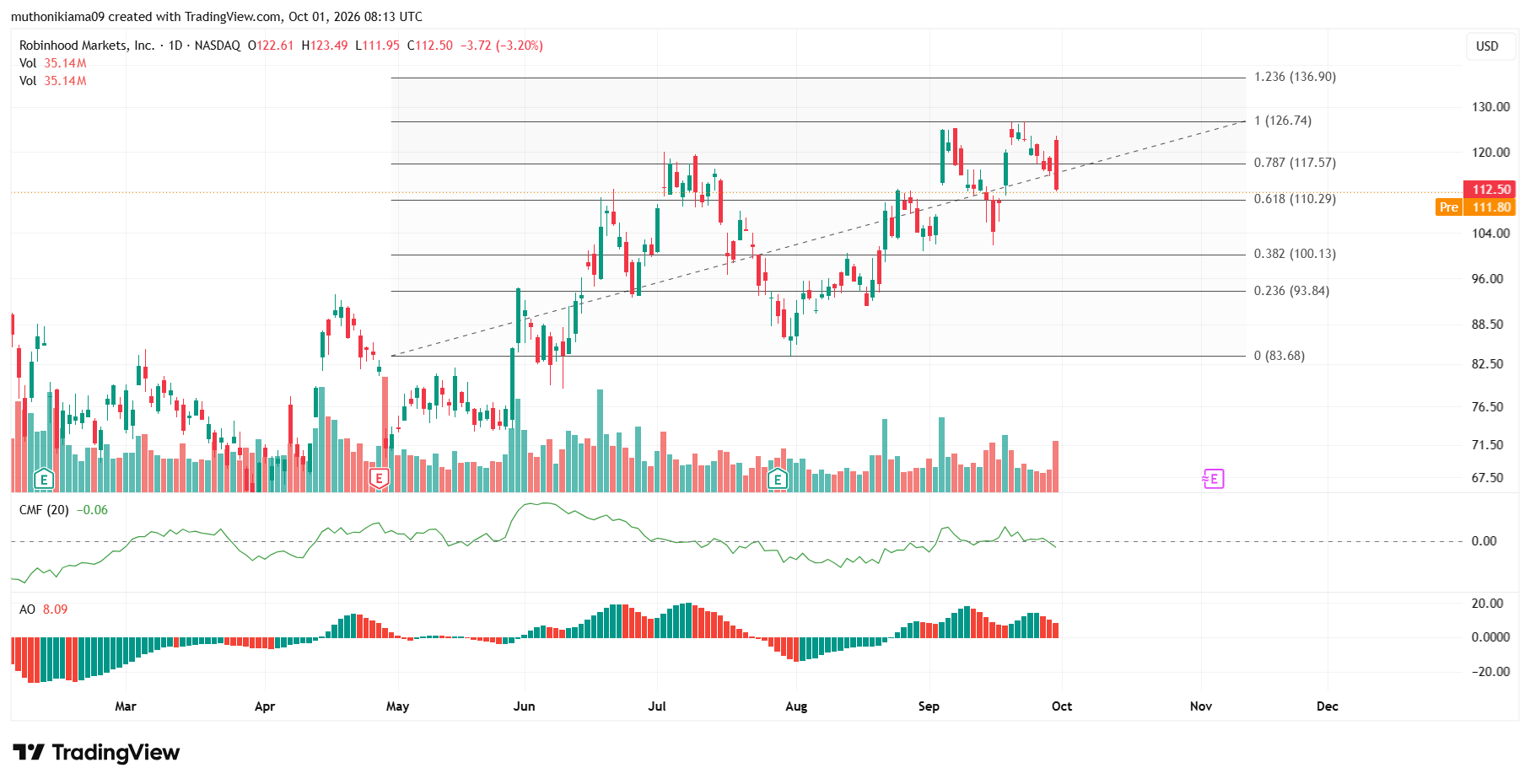Image resolution: width=1530 pixels, height=784 pixels.
Task: Click the tallest volume bar in June
Action: pos(601,441)
